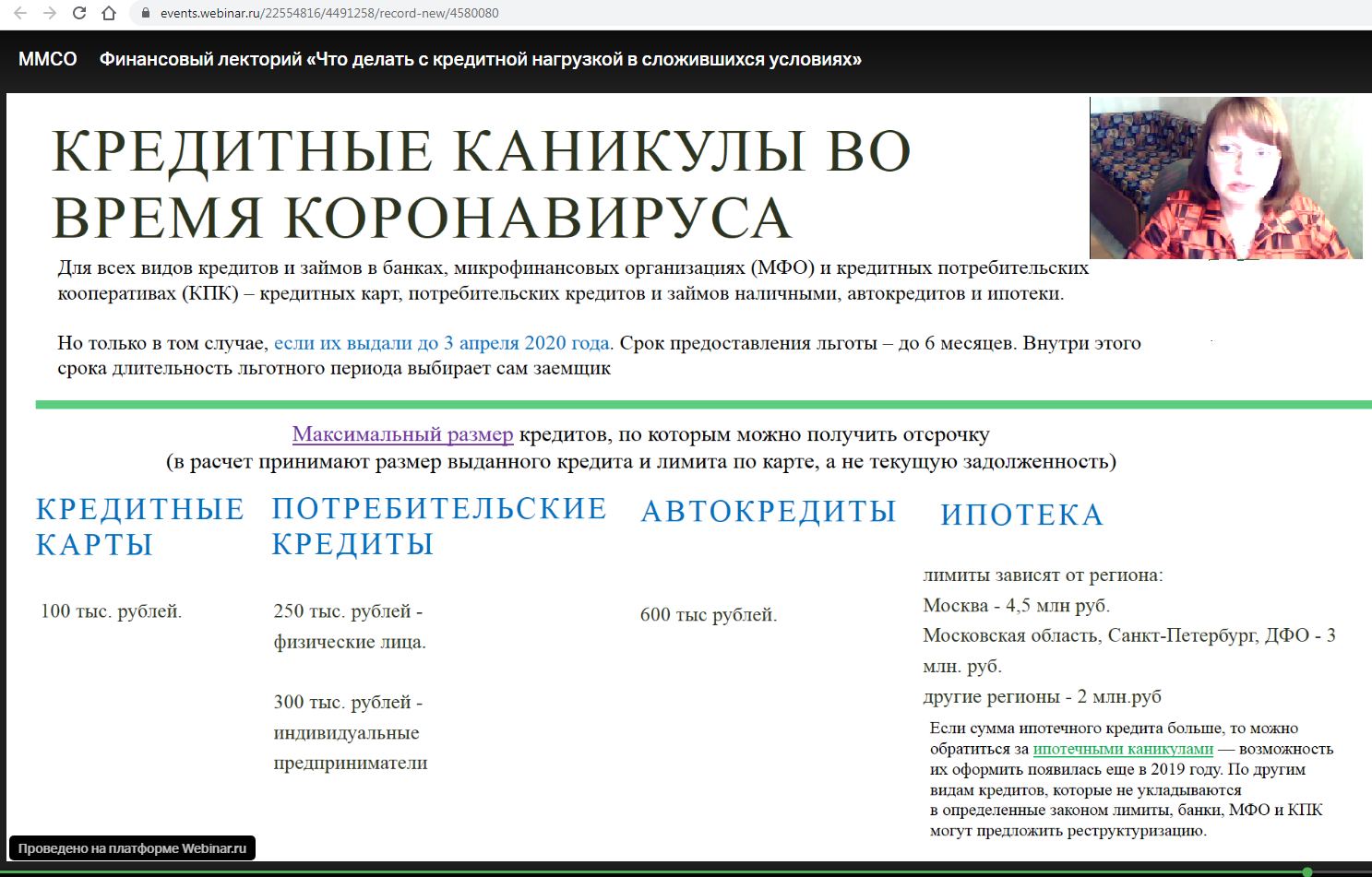
Task: Click the КРЕДИТНЫЕ КАНИКУЛЫ ВО ВРЕМЯ КОРОНАВИРУСА heading
Action: pos(481,184)
